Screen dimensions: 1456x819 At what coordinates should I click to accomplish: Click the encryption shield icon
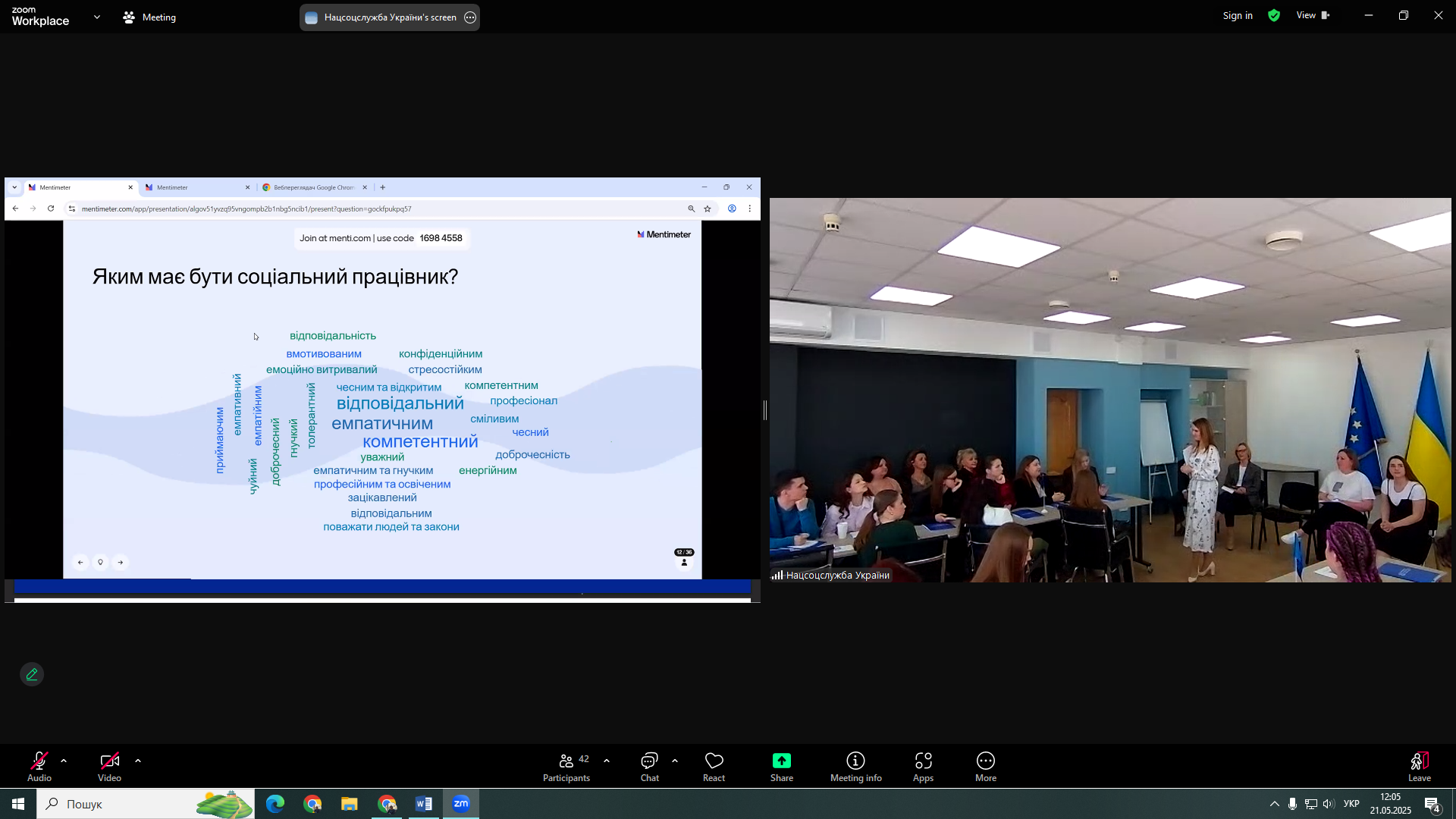coord(1274,16)
